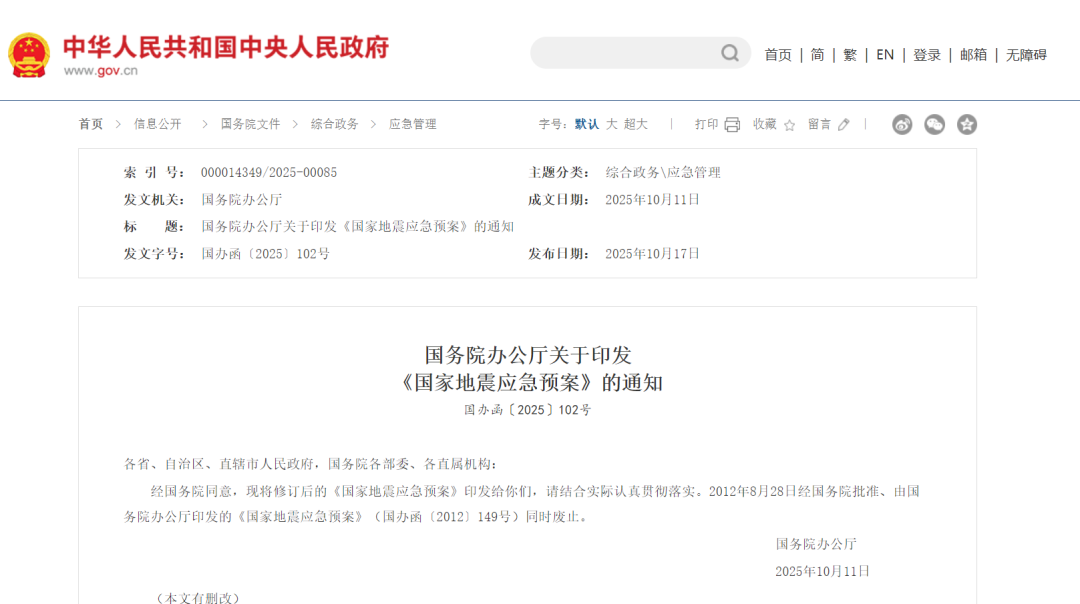Viewport: 1080px width, 604px height.
Task: Switch to traditional Chinese with 繁
Action: 849,55
